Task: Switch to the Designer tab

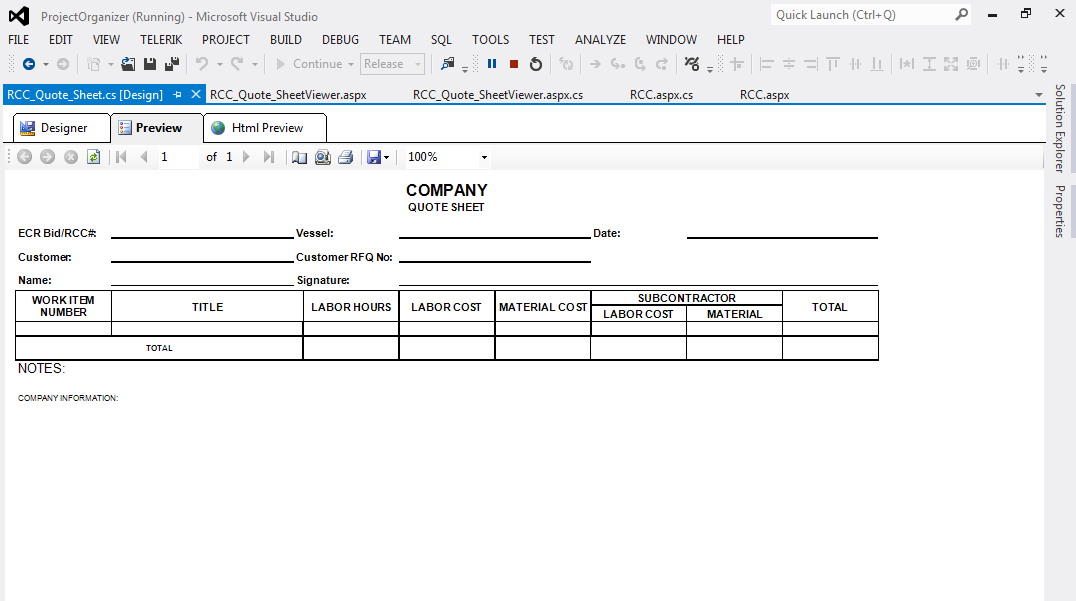Action: (x=62, y=128)
